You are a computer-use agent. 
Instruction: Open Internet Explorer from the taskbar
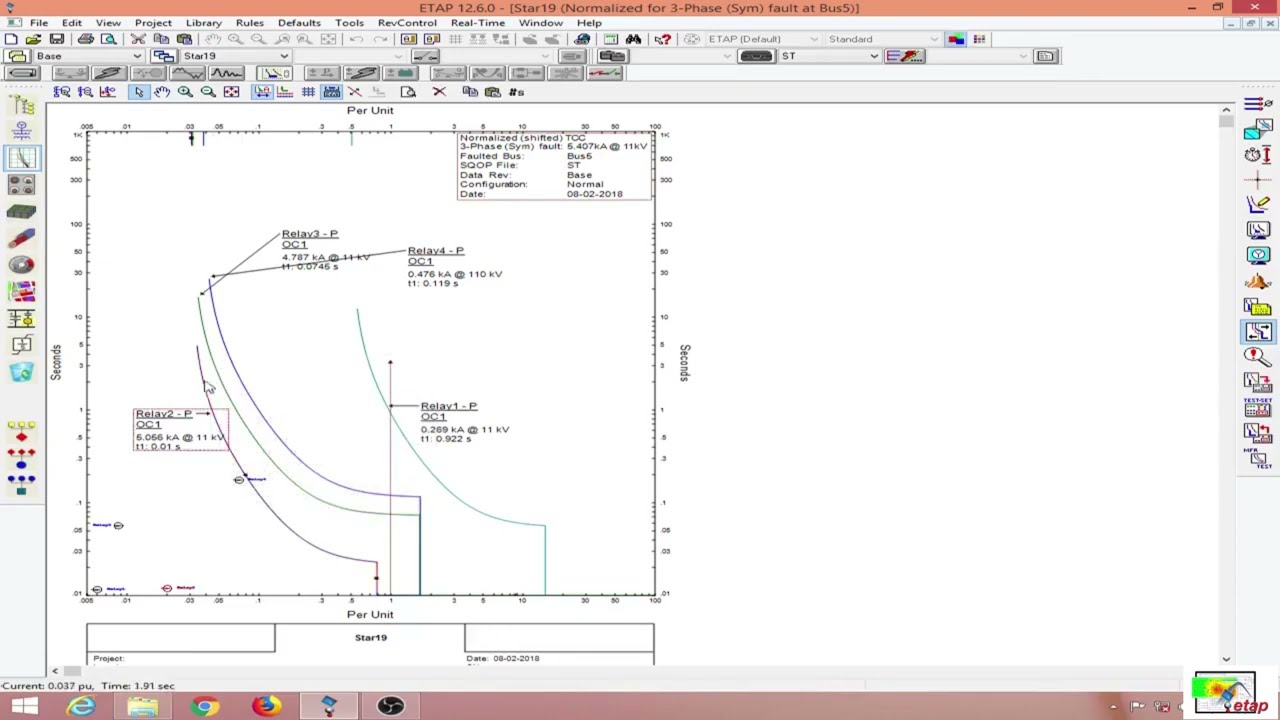[x=81, y=707]
